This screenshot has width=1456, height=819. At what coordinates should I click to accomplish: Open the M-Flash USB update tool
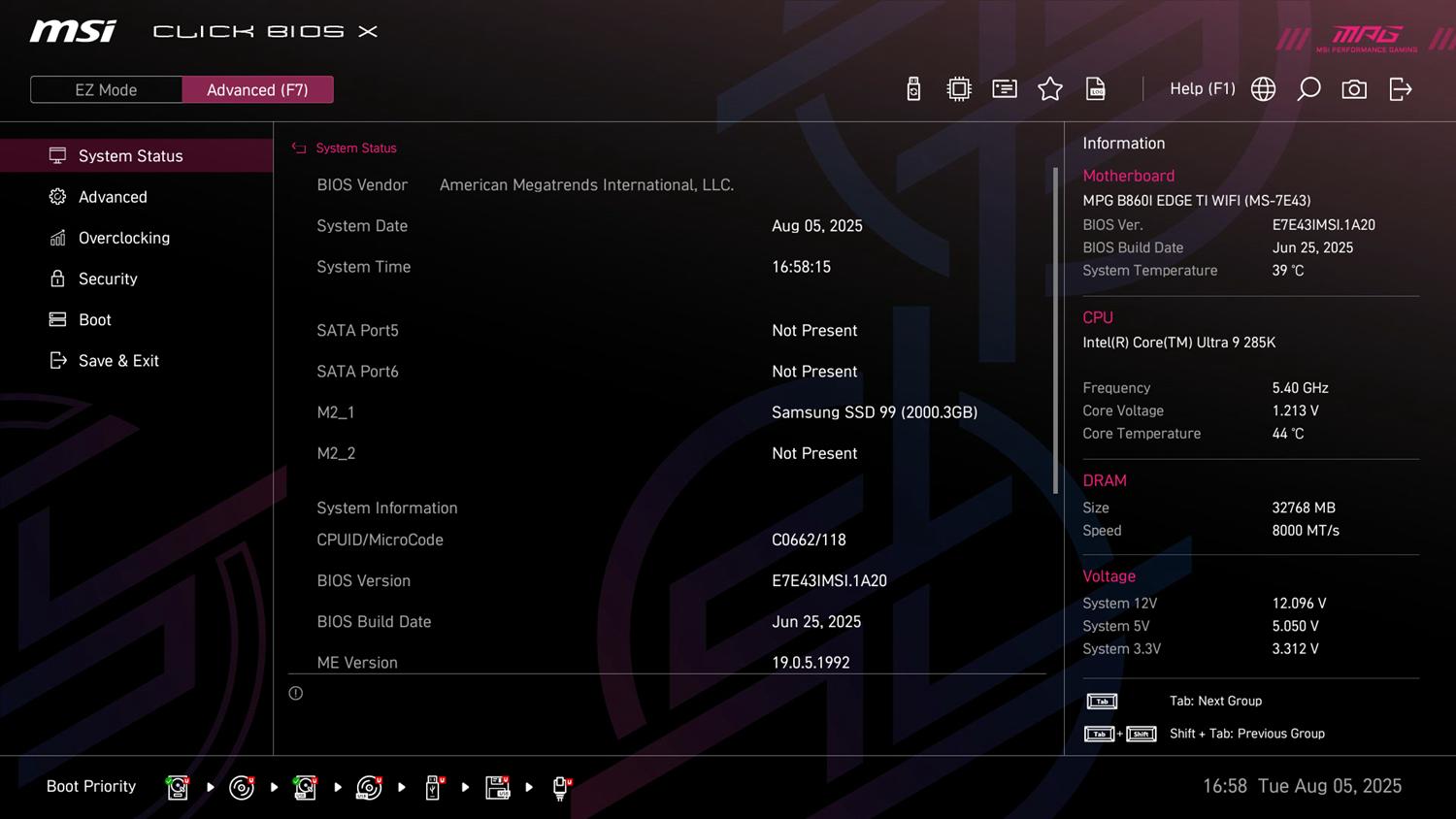tap(913, 89)
